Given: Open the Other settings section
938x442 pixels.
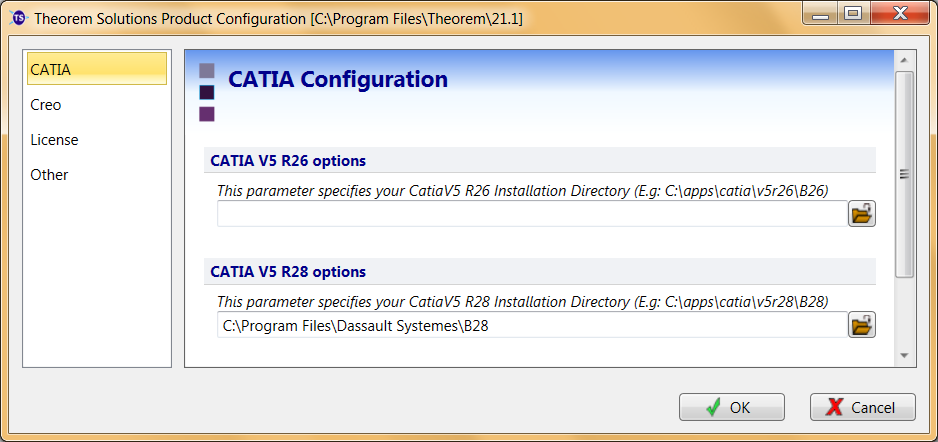Looking at the screenshot, I should (x=97, y=174).
